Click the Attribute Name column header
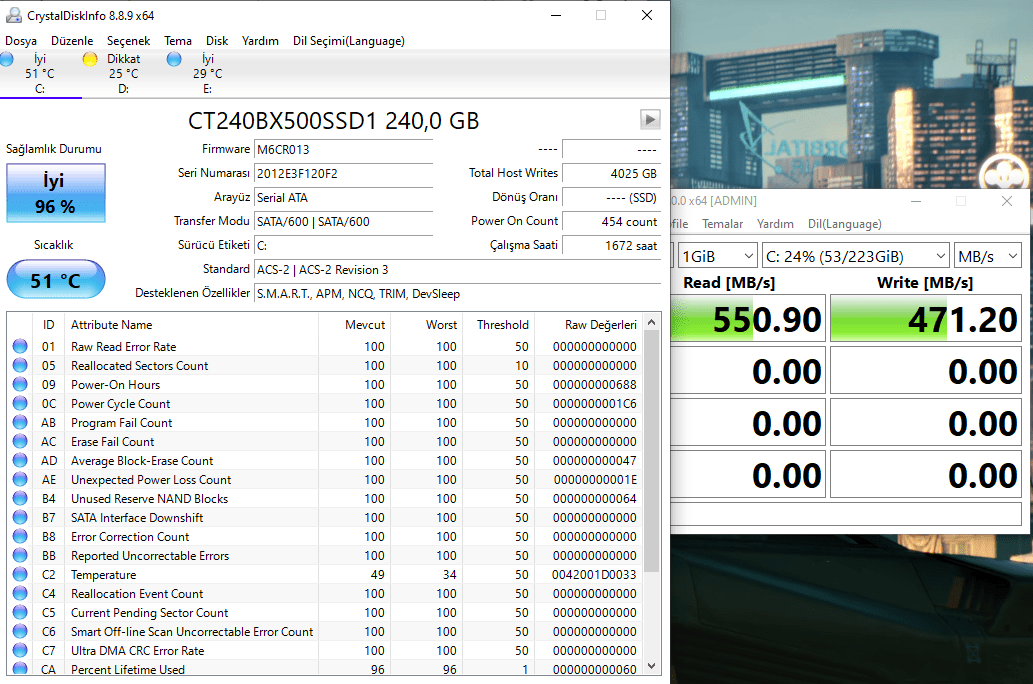Viewport: 1033px width, 684px height. coord(192,324)
